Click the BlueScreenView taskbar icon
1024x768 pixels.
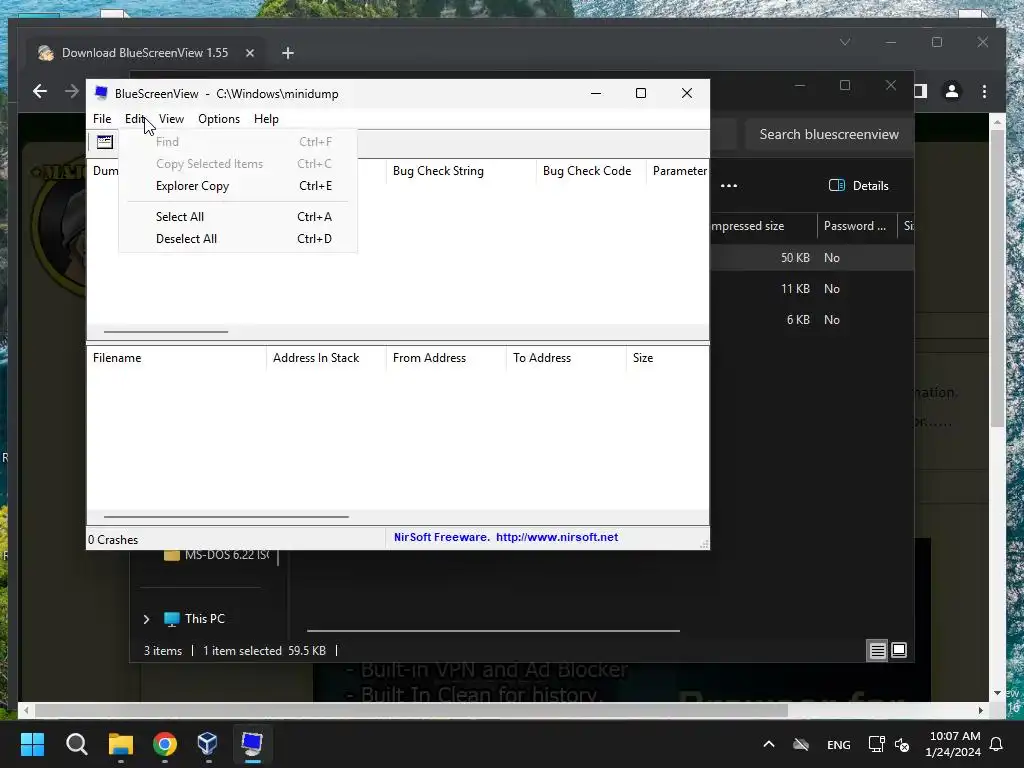tap(252, 744)
